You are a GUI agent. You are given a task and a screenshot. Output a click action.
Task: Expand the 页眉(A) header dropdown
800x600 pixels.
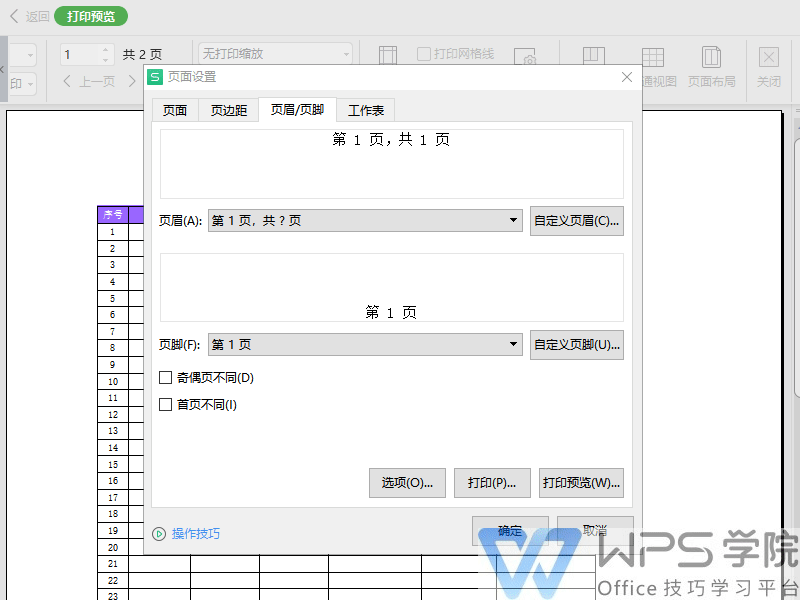[x=365, y=220]
